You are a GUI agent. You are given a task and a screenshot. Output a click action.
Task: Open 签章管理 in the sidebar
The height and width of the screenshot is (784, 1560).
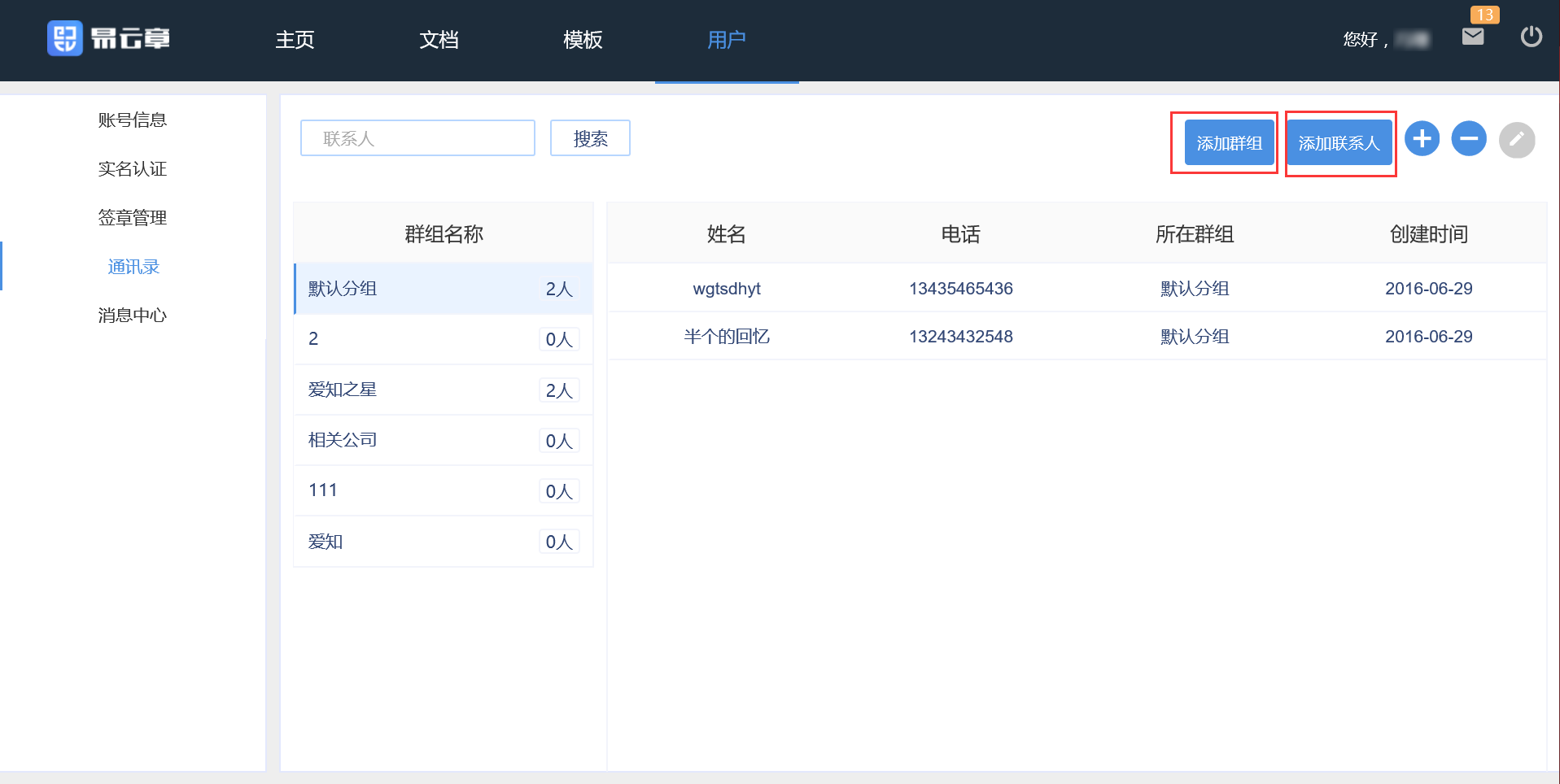click(x=133, y=218)
